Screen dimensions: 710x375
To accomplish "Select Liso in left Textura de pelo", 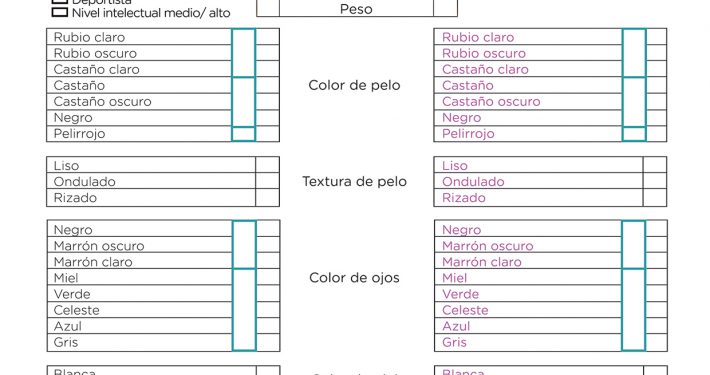I will [x=268, y=165].
